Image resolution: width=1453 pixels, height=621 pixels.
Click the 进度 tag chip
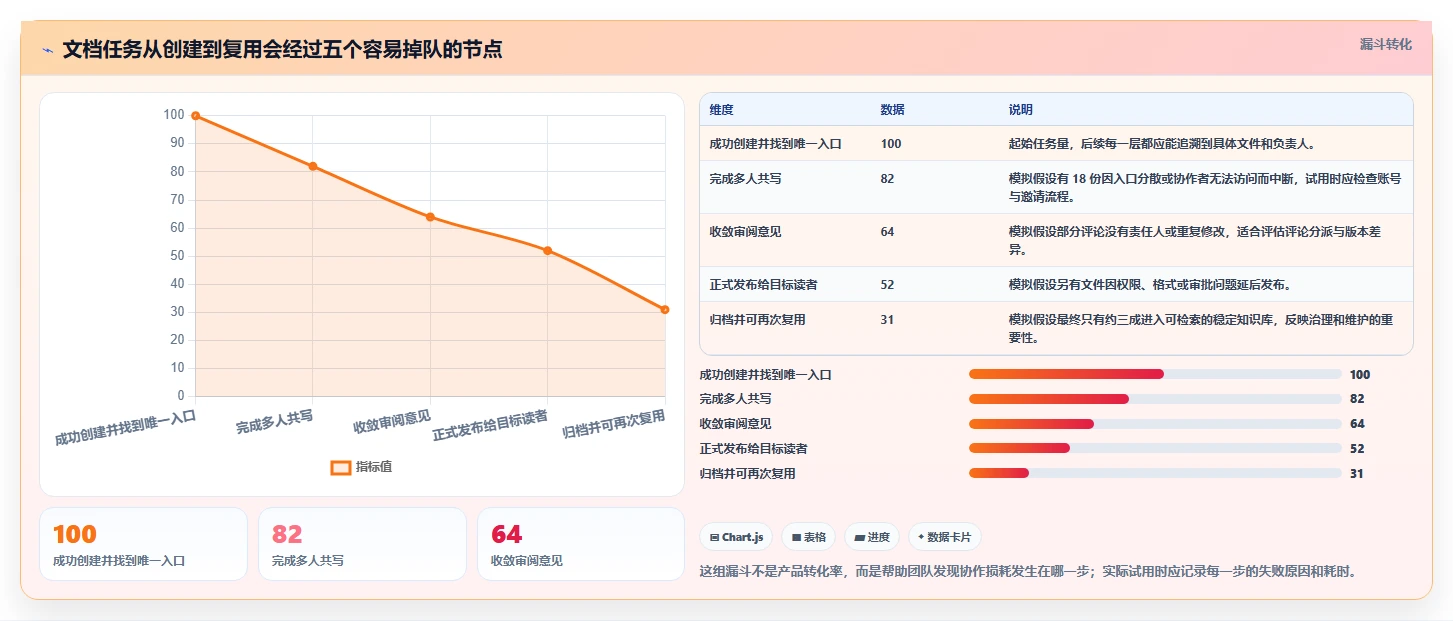[x=872, y=537]
